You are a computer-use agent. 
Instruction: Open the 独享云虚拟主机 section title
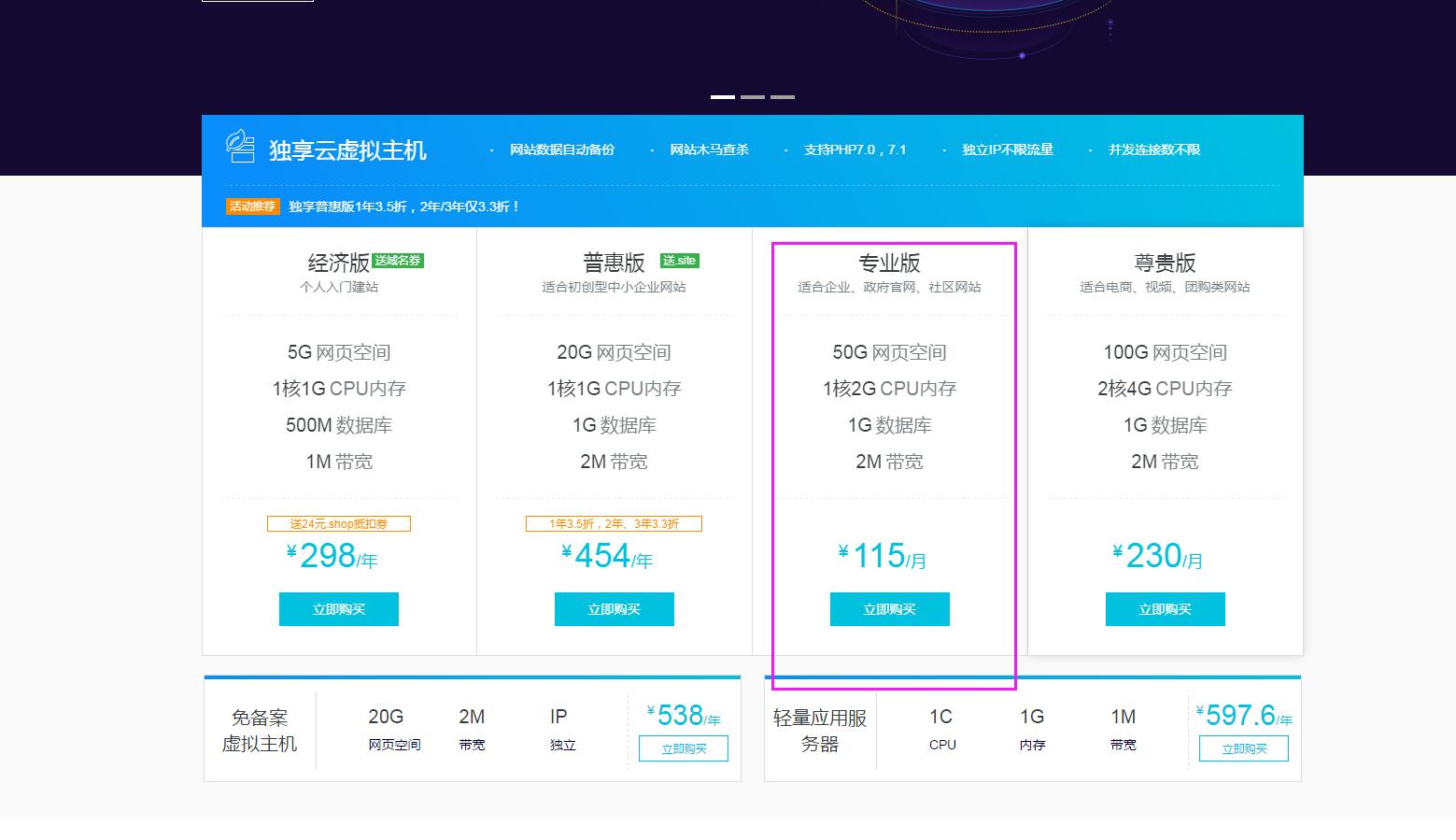[x=347, y=150]
